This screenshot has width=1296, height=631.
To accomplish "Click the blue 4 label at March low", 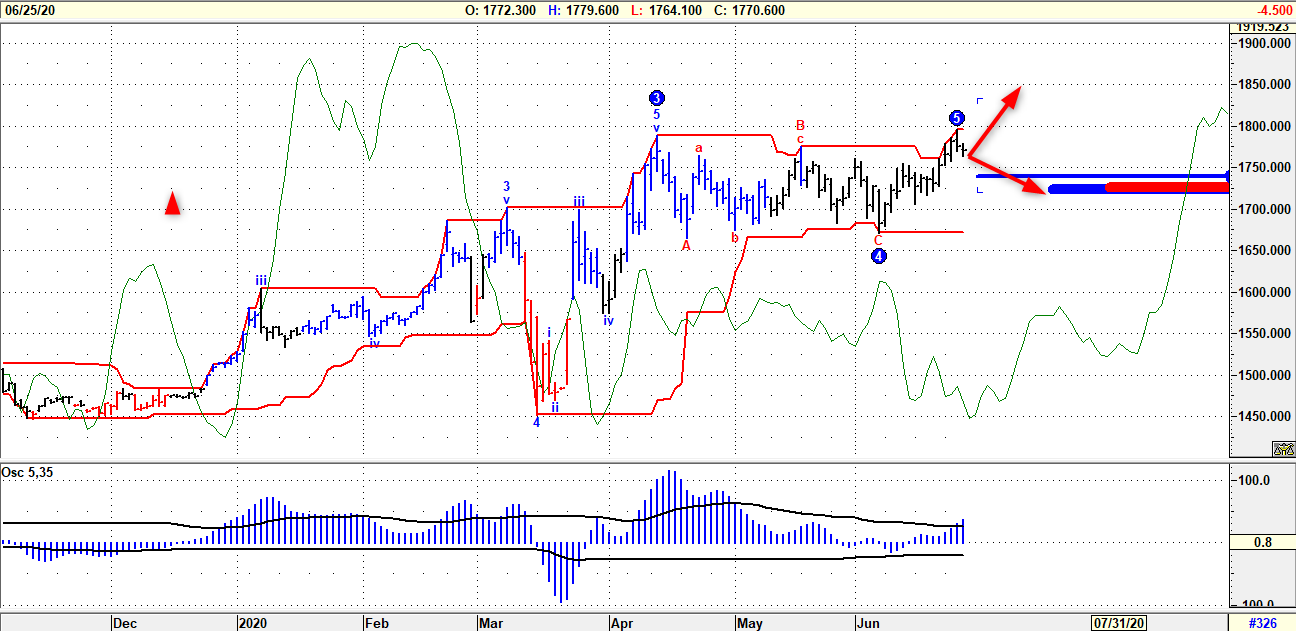I will point(536,422).
